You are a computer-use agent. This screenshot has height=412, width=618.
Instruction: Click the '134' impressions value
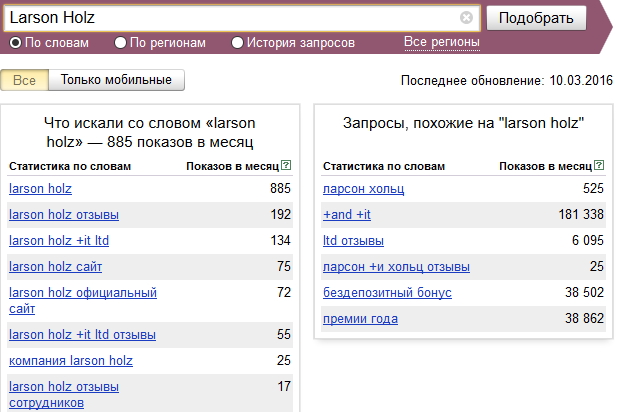[281, 240]
